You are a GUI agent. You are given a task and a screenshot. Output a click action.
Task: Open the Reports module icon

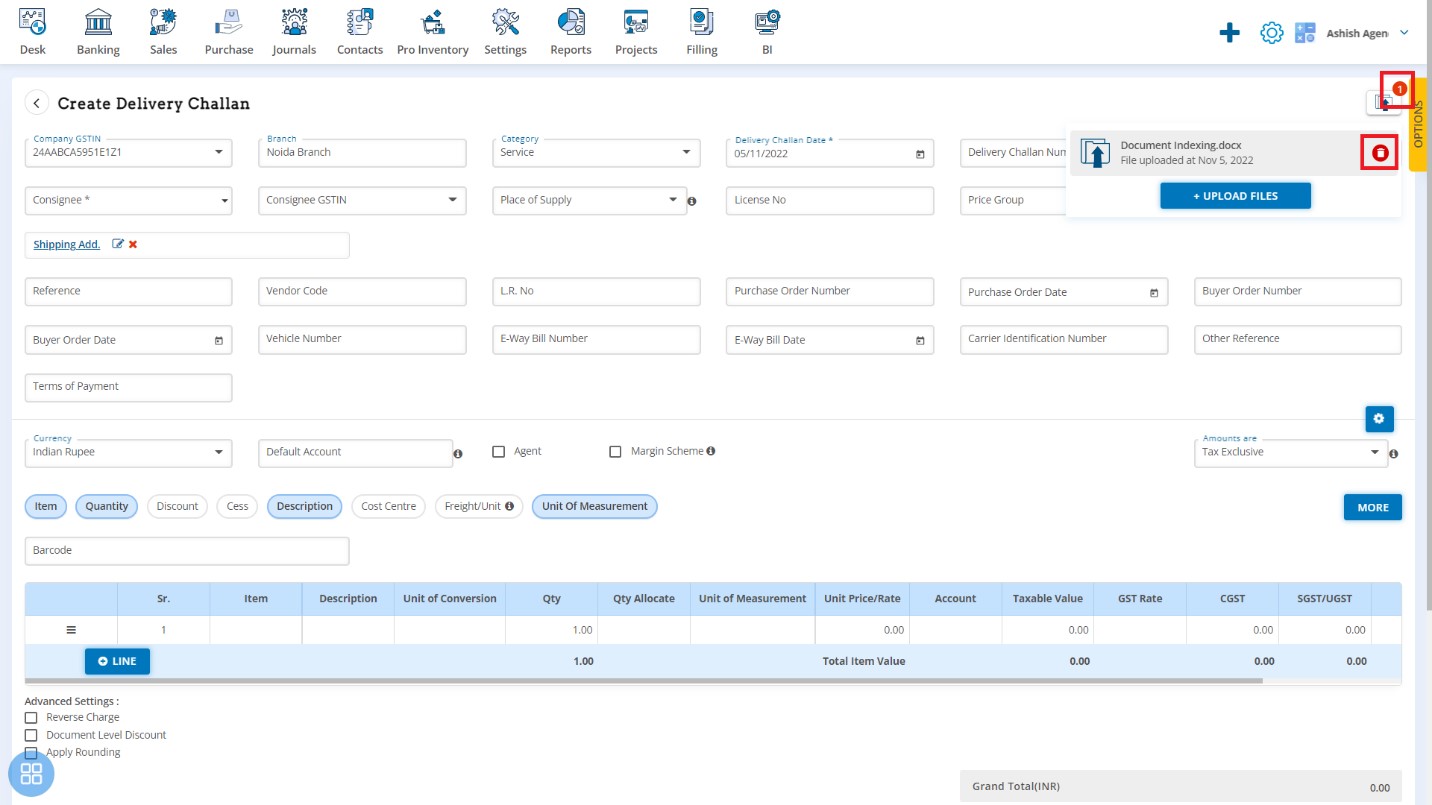[571, 21]
